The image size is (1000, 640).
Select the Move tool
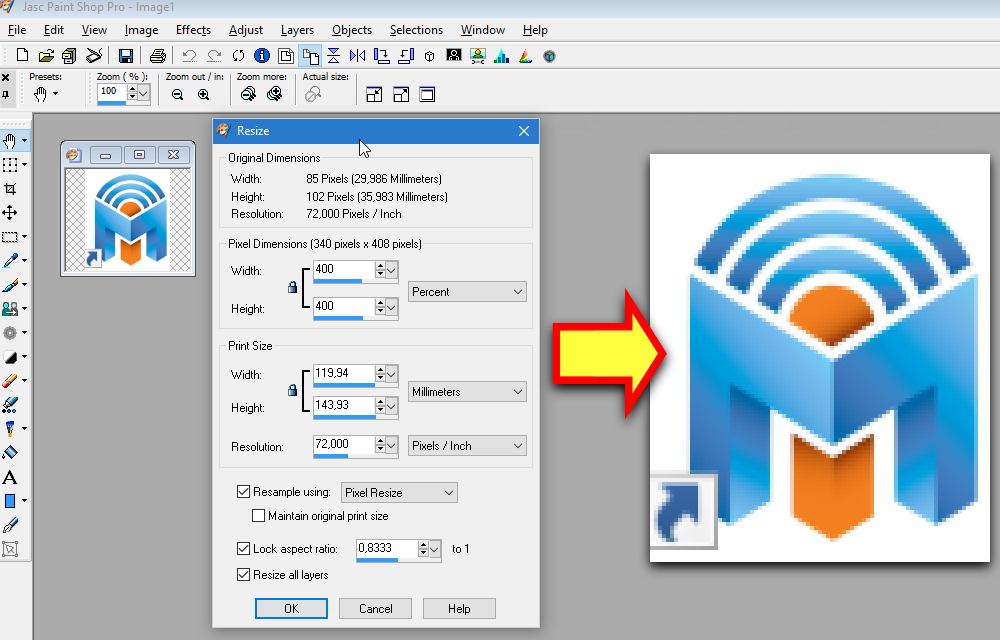click(x=10, y=212)
